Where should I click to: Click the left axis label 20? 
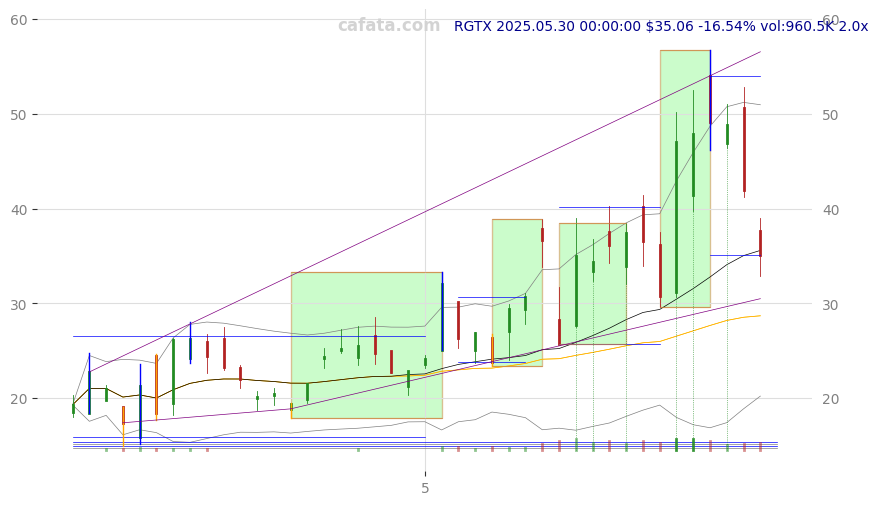[18, 399]
